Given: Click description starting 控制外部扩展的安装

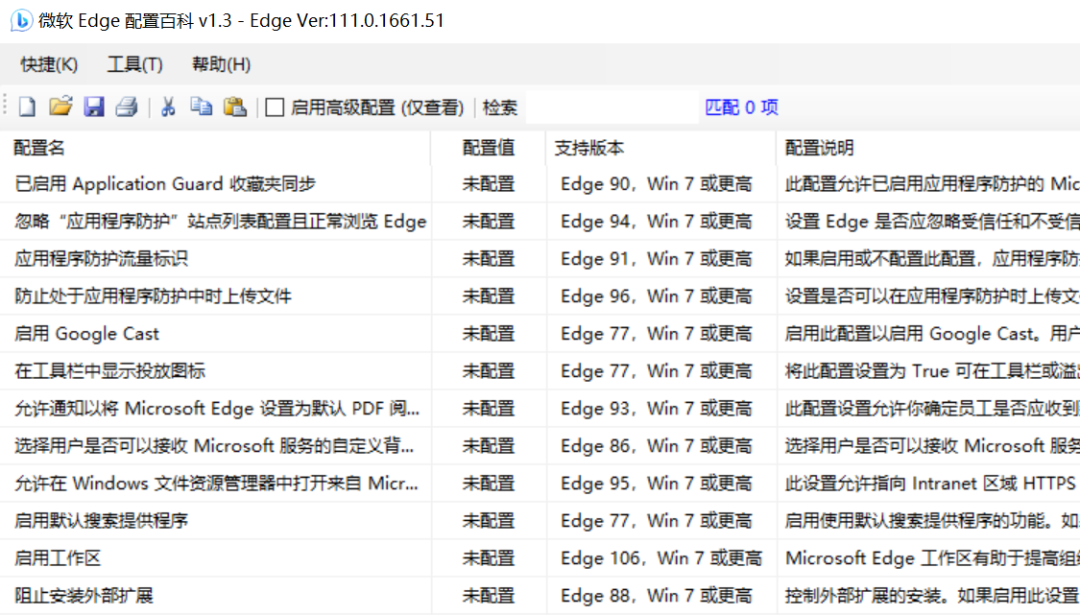Looking at the screenshot, I should 932,595.
